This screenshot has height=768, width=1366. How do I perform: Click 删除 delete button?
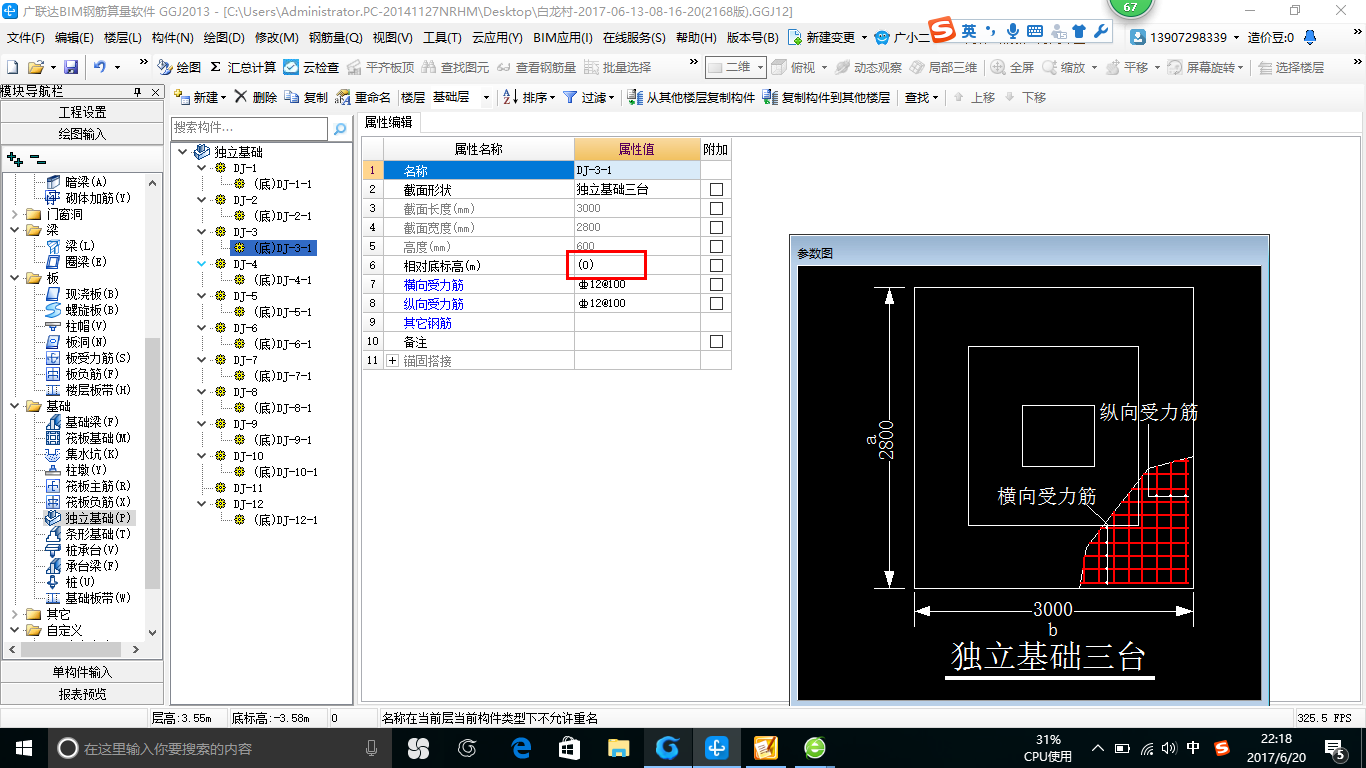pos(257,97)
